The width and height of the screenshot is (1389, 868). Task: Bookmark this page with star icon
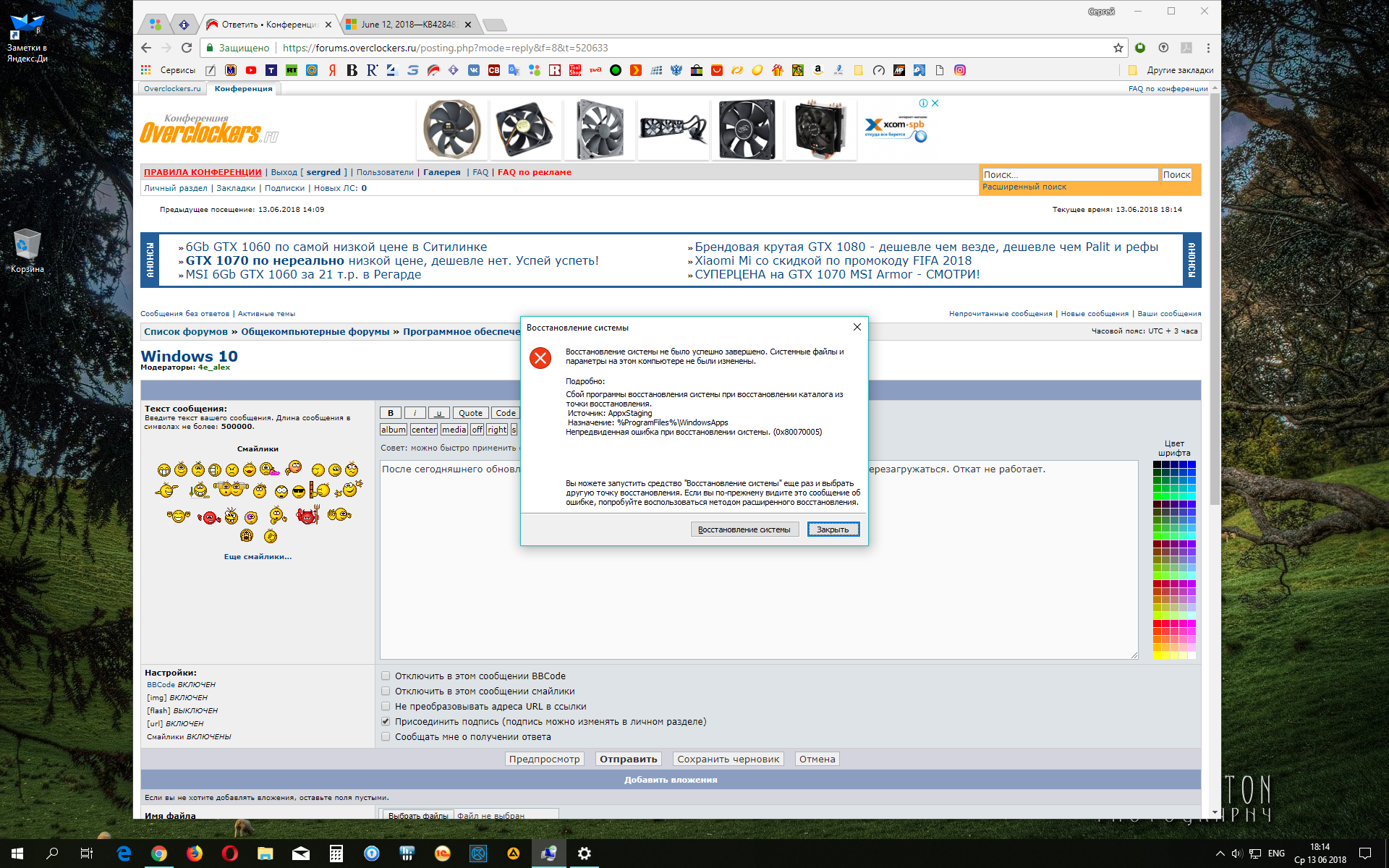1118,48
